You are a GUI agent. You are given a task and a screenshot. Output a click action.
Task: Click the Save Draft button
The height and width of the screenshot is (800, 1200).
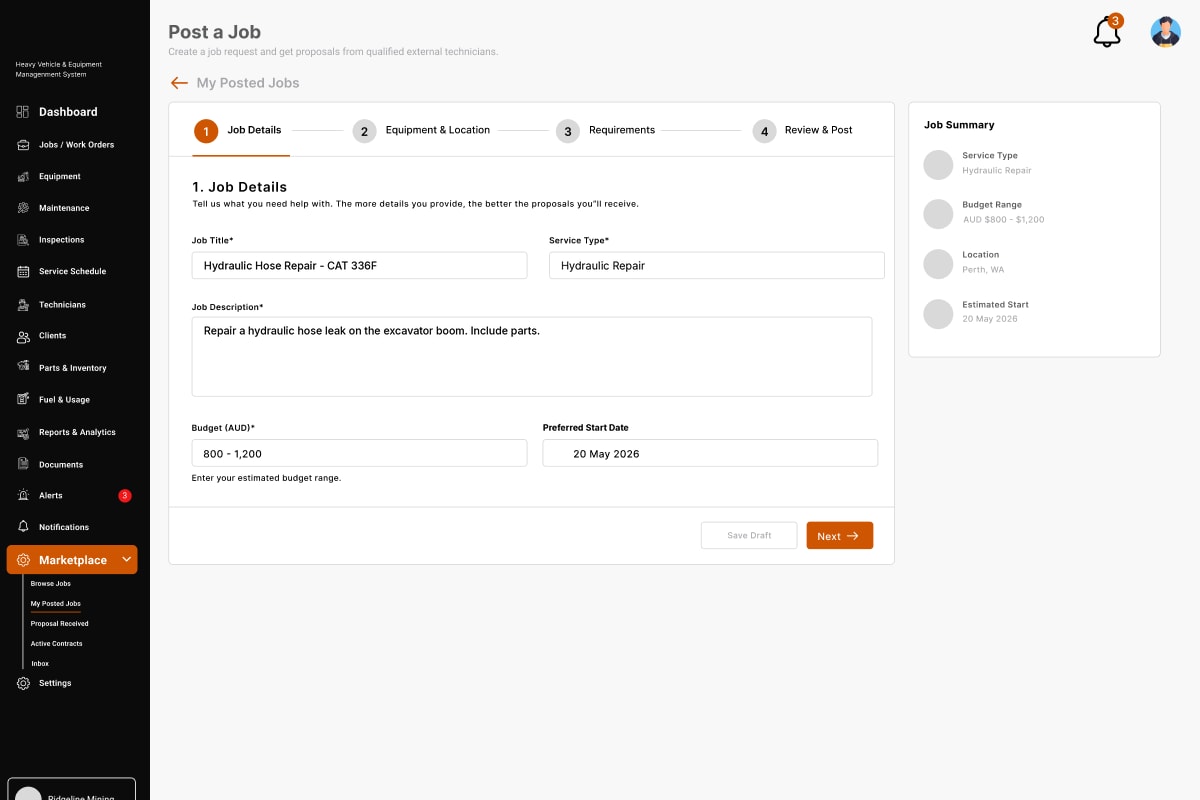pyautogui.click(x=749, y=536)
